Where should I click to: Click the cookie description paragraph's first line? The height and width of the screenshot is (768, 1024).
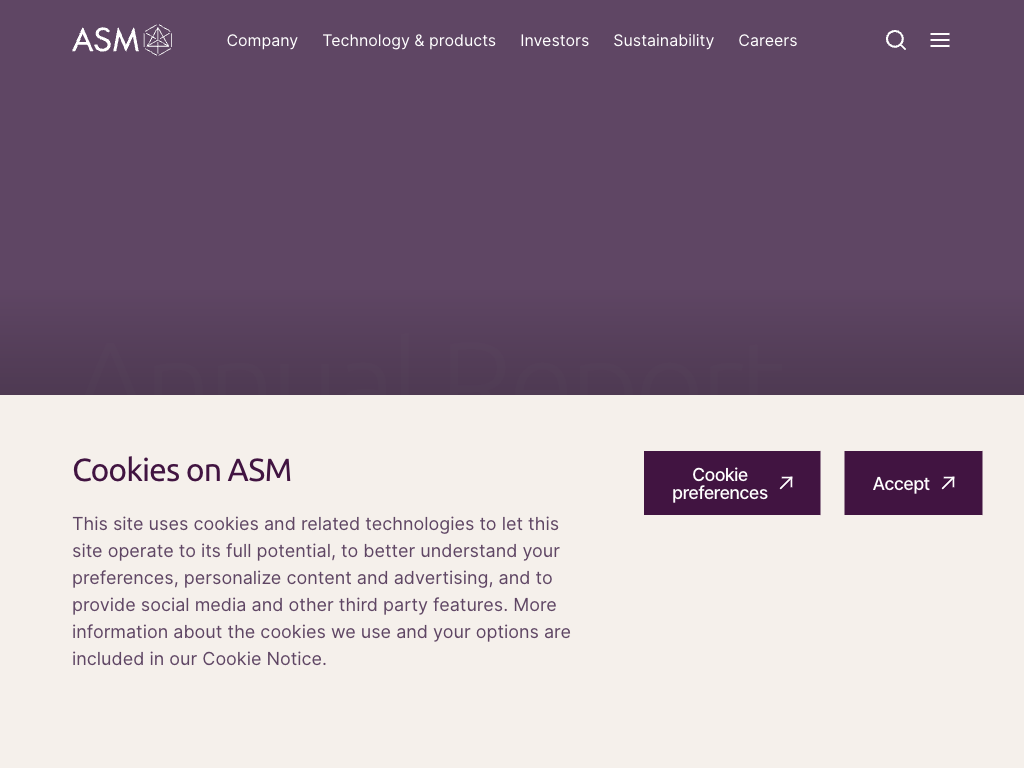pos(315,524)
